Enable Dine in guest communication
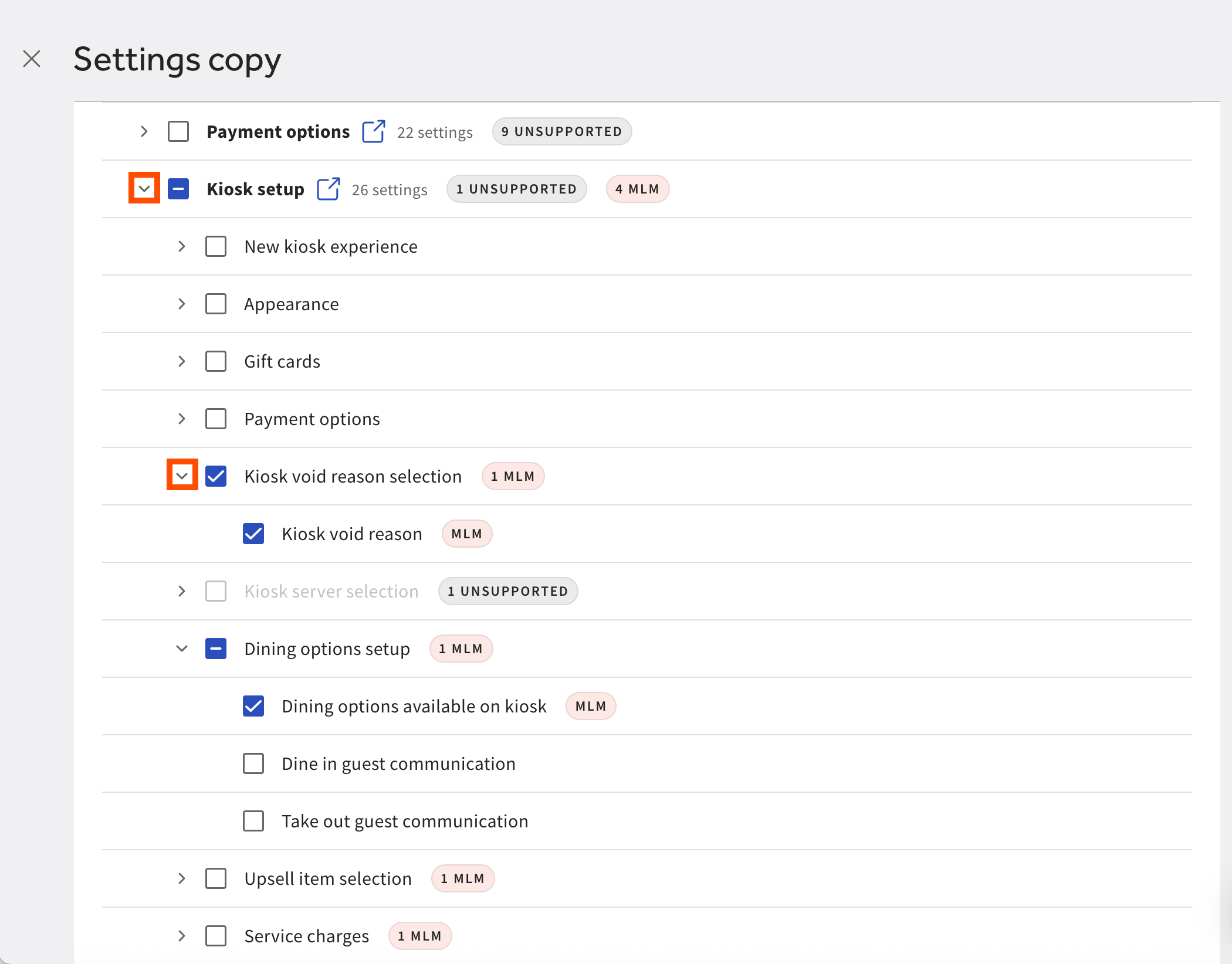The height and width of the screenshot is (964, 1232). (x=253, y=763)
